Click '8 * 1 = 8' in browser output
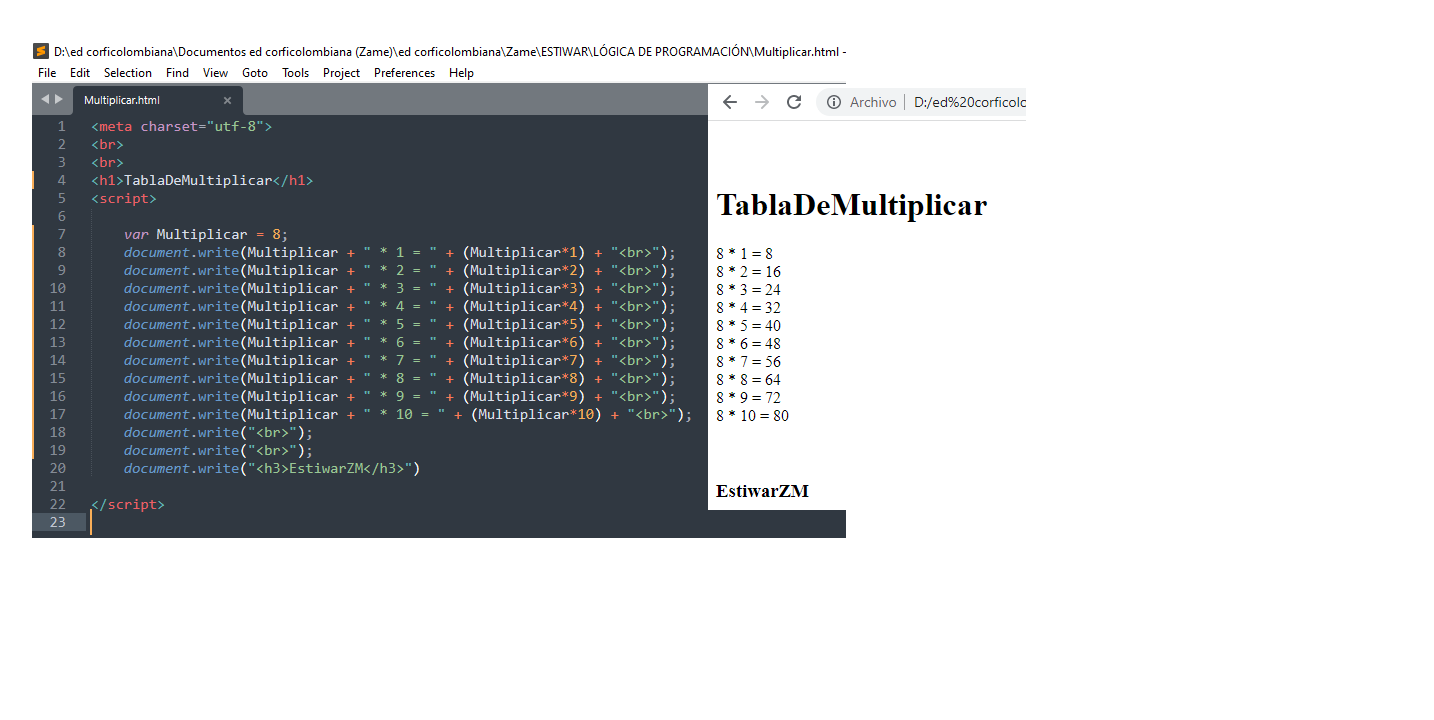 point(744,254)
